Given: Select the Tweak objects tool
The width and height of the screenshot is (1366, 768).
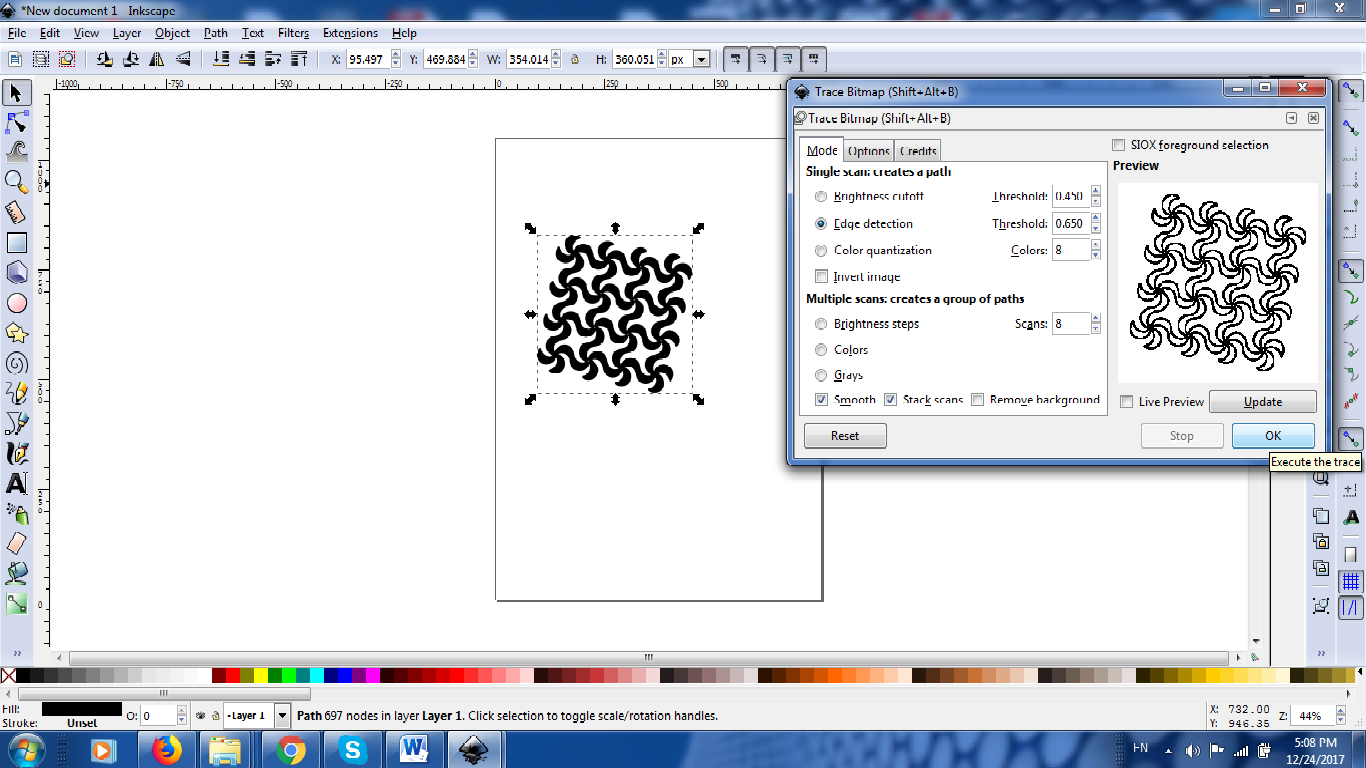Looking at the screenshot, I should click(x=17, y=152).
